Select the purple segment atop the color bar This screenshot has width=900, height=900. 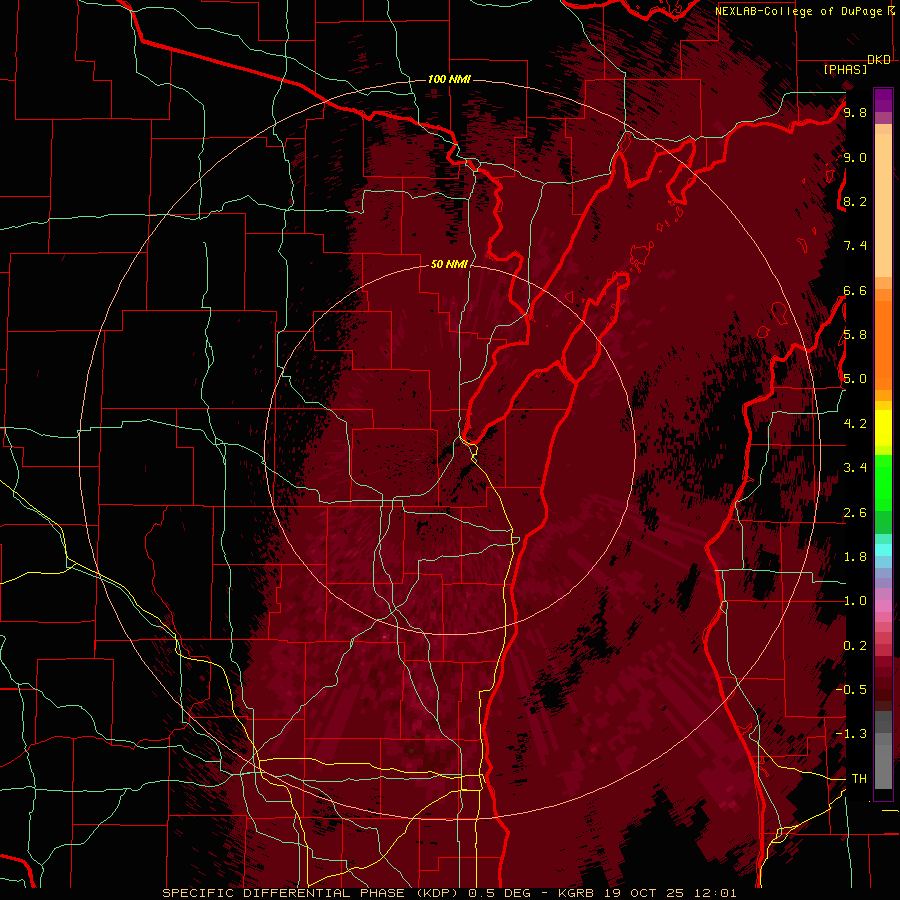[x=883, y=101]
